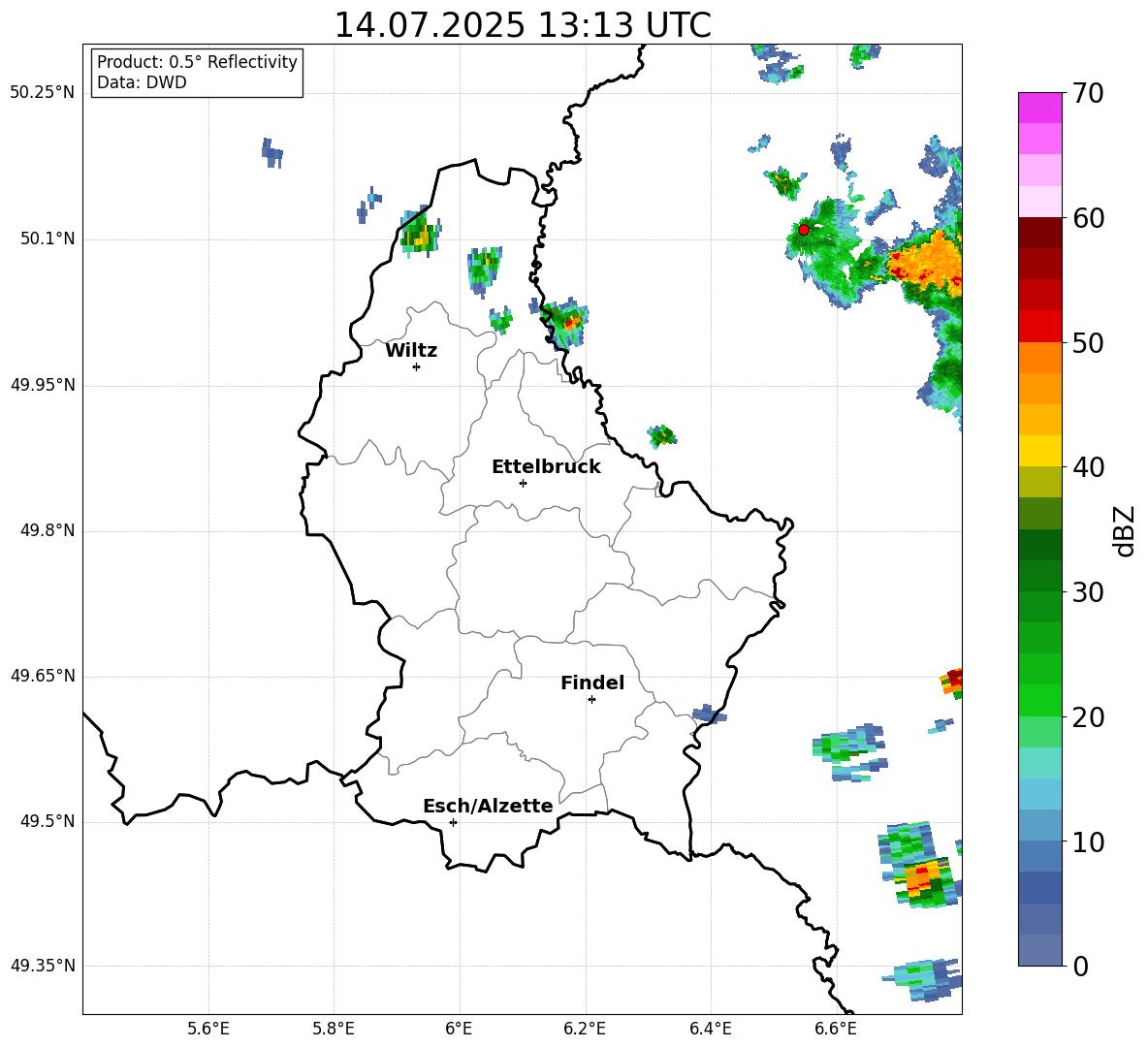
Task: Click the colorbar 0 tick label
Action: (1081, 966)
